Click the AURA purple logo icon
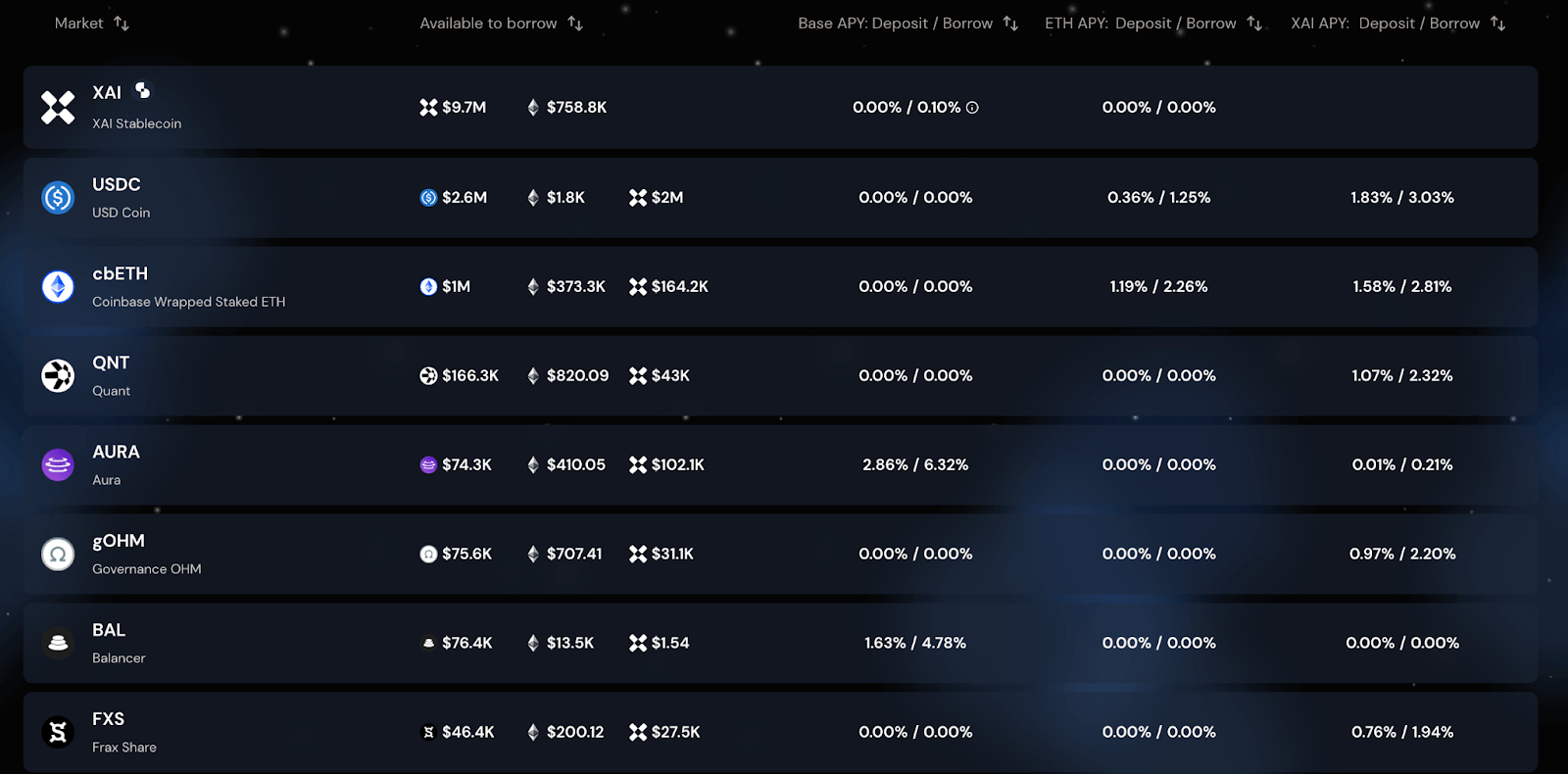Image resolution: width=1568 pixels, height=774 pixels. pyautogui.click(x=58, y=464)
